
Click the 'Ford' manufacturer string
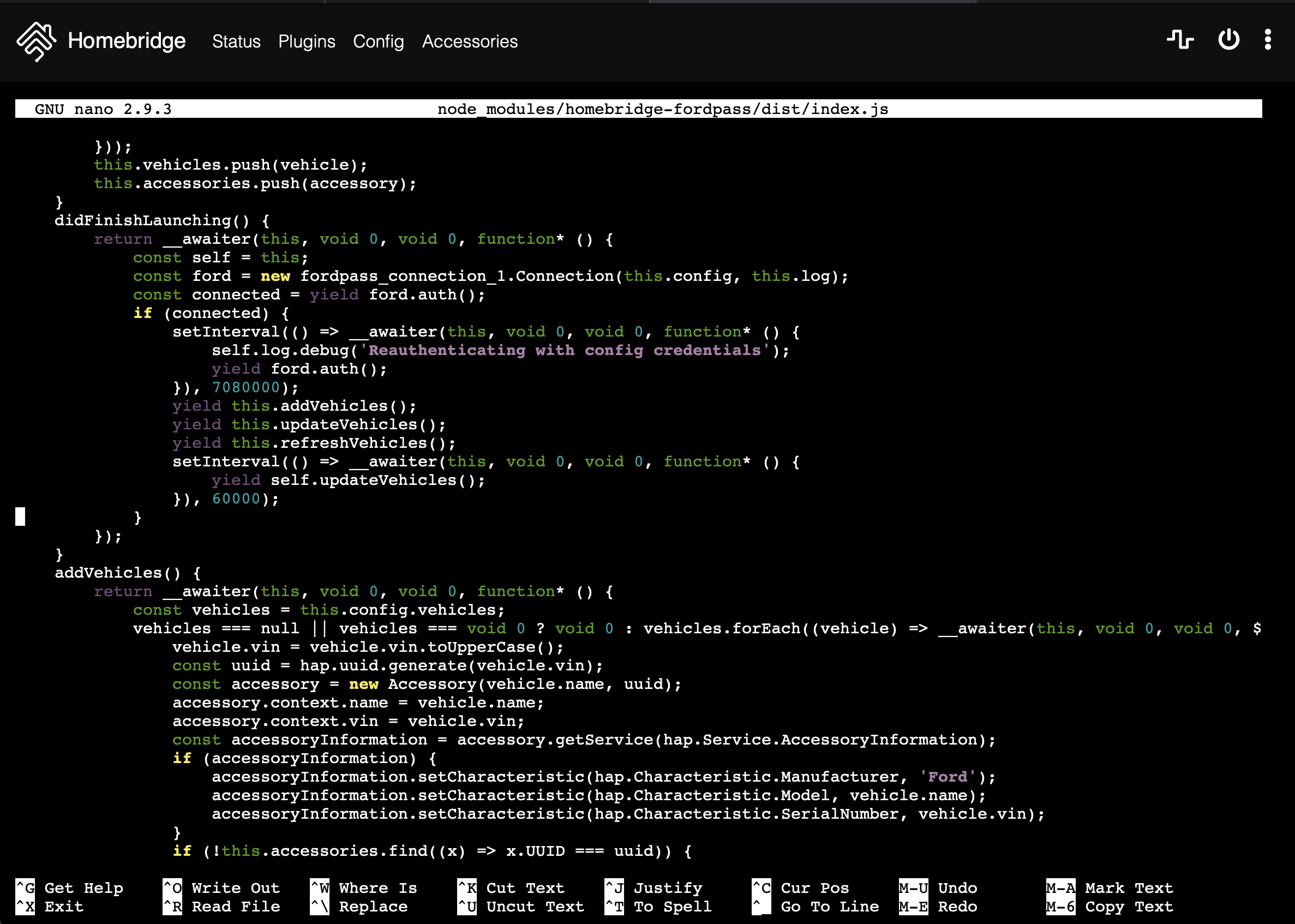point(948,777)
